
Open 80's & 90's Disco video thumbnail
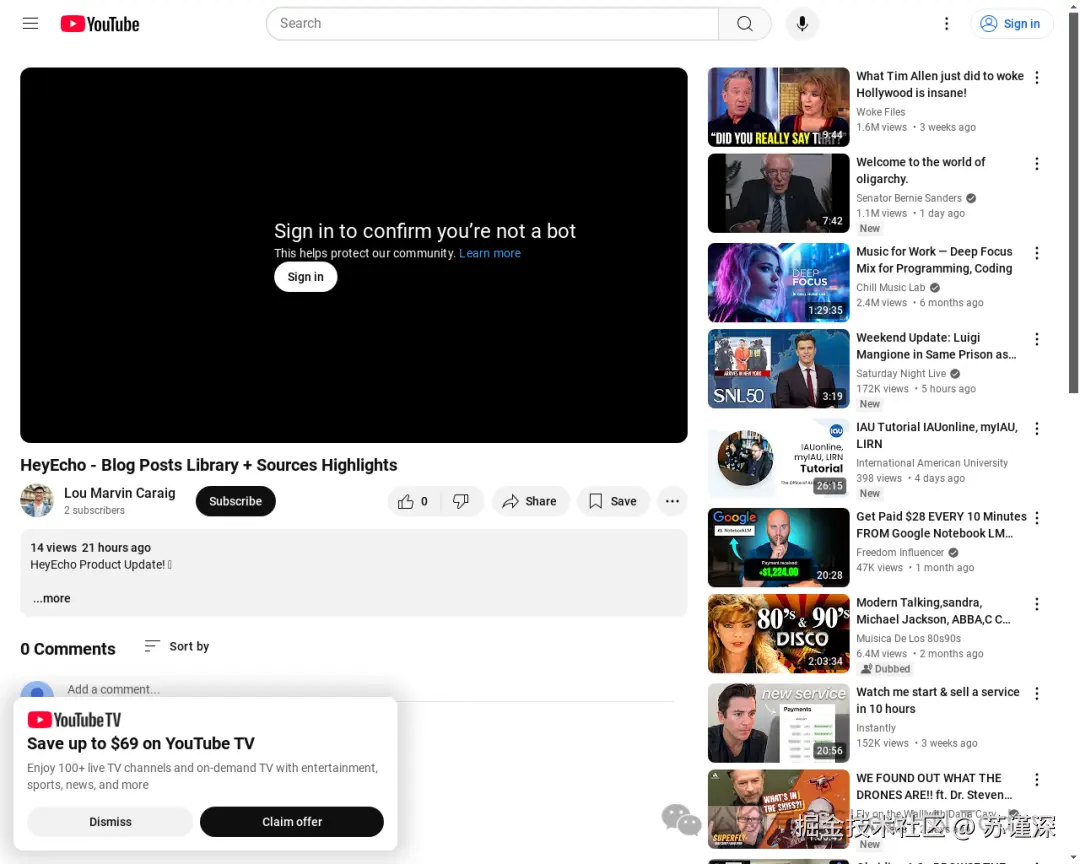(x=778, y=634)
